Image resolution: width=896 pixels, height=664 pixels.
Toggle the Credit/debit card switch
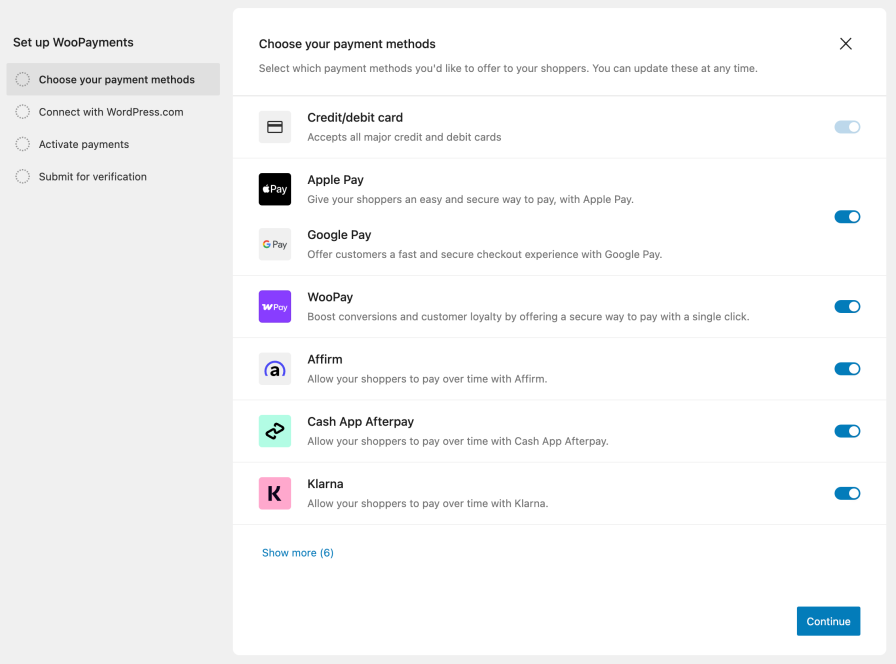click(847, 127)
